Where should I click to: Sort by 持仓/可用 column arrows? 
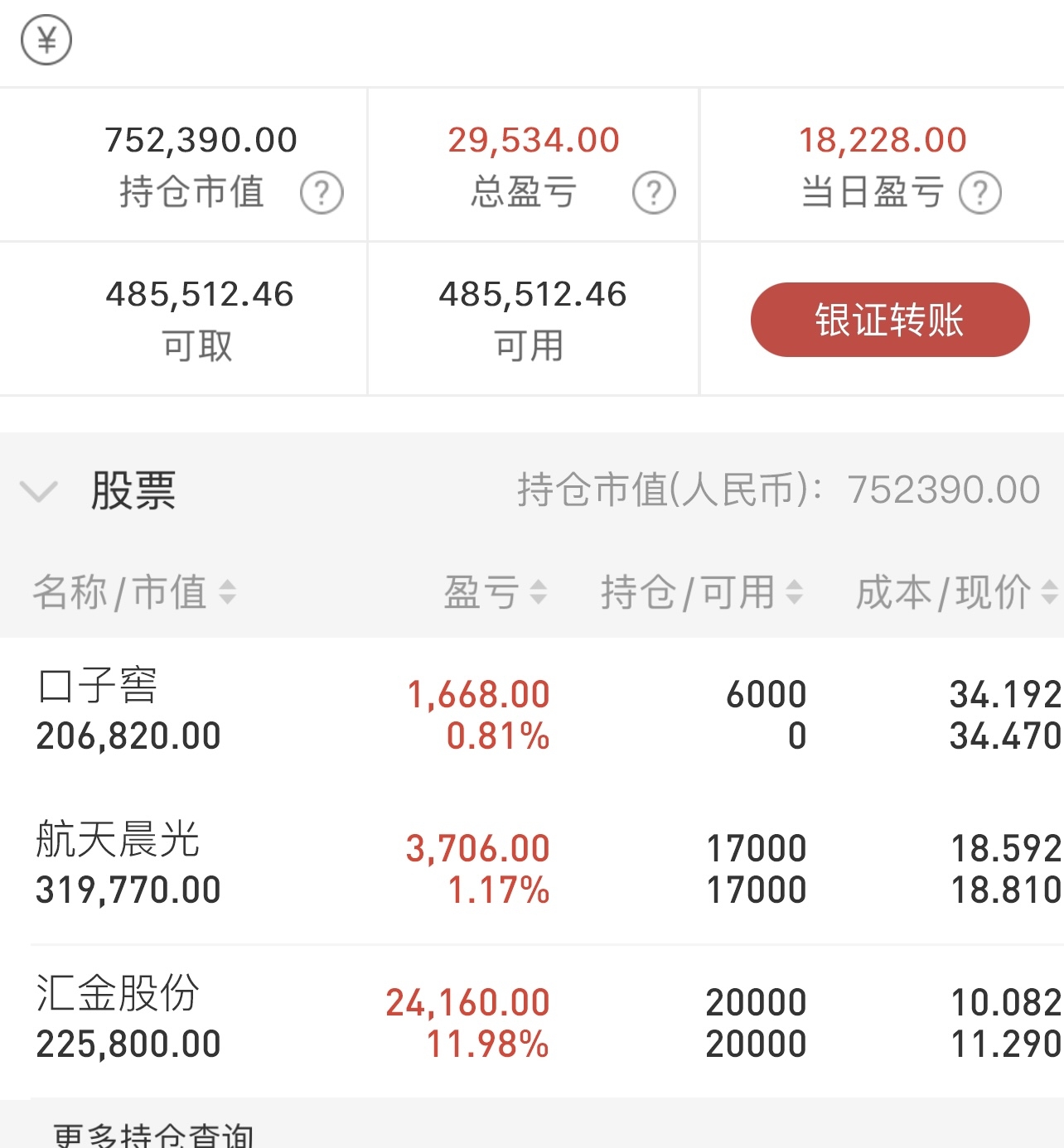[x=794, y=592]
